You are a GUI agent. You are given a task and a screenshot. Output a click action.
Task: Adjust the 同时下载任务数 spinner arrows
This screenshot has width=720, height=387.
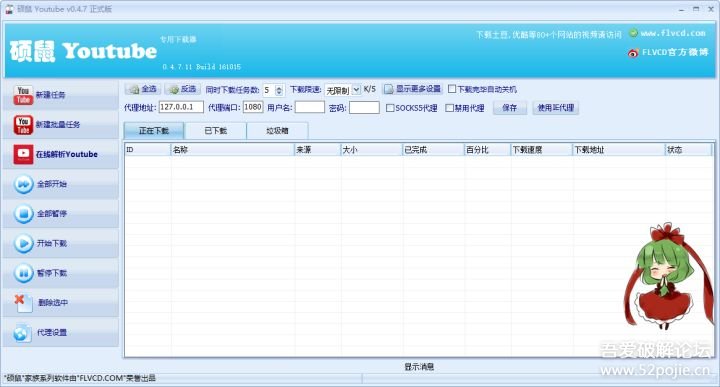pyautogui.click(x=279, y=90)
